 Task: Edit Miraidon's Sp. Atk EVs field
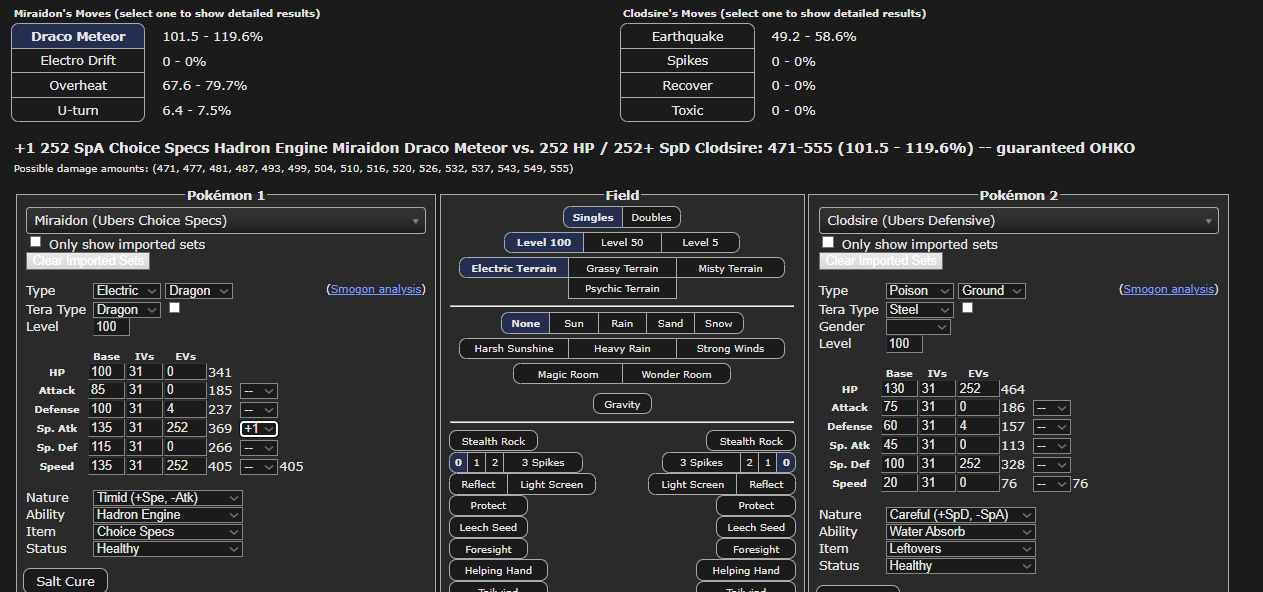pos(184,428)
